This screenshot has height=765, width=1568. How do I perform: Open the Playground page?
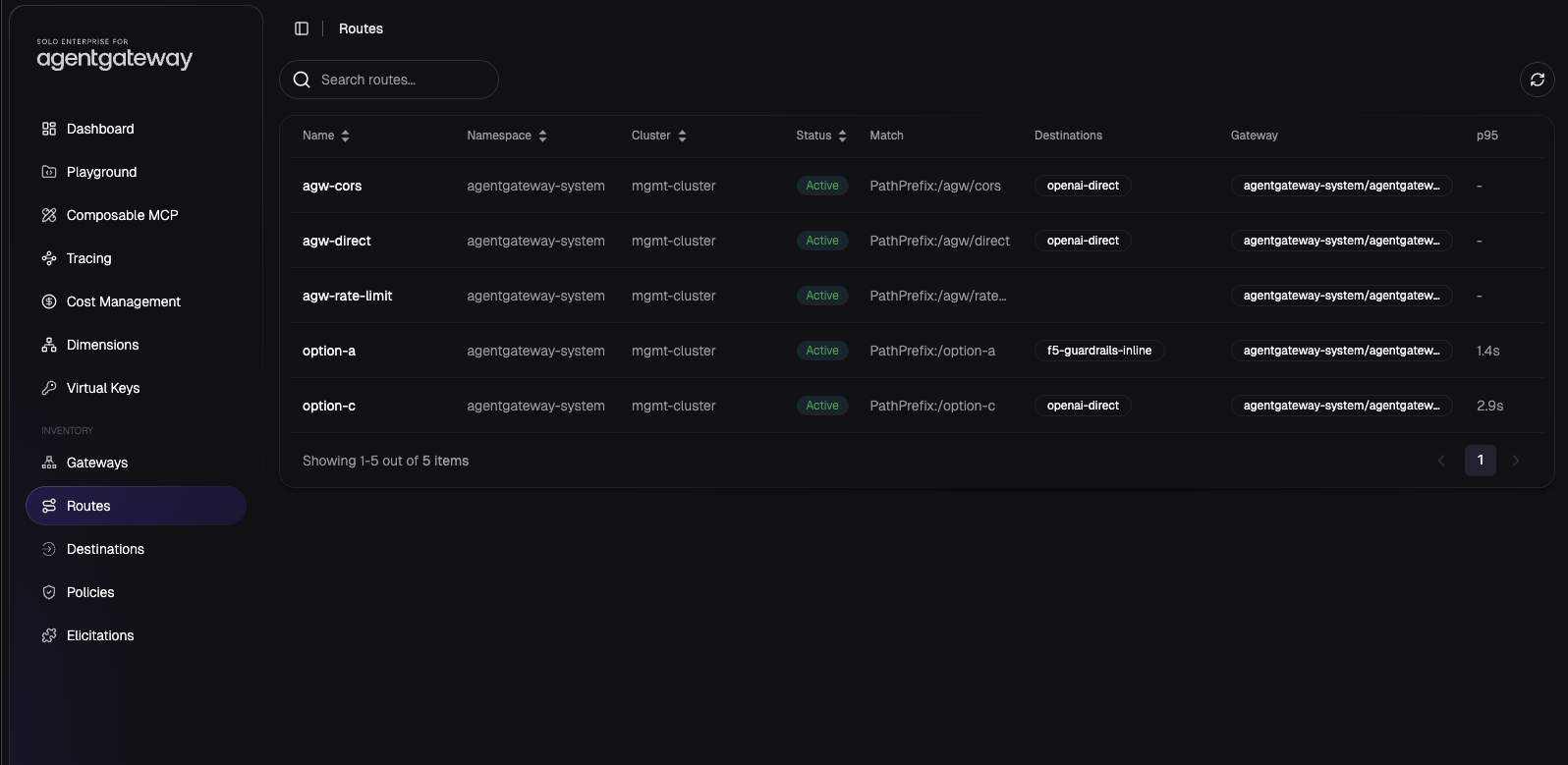pos(136,172)
